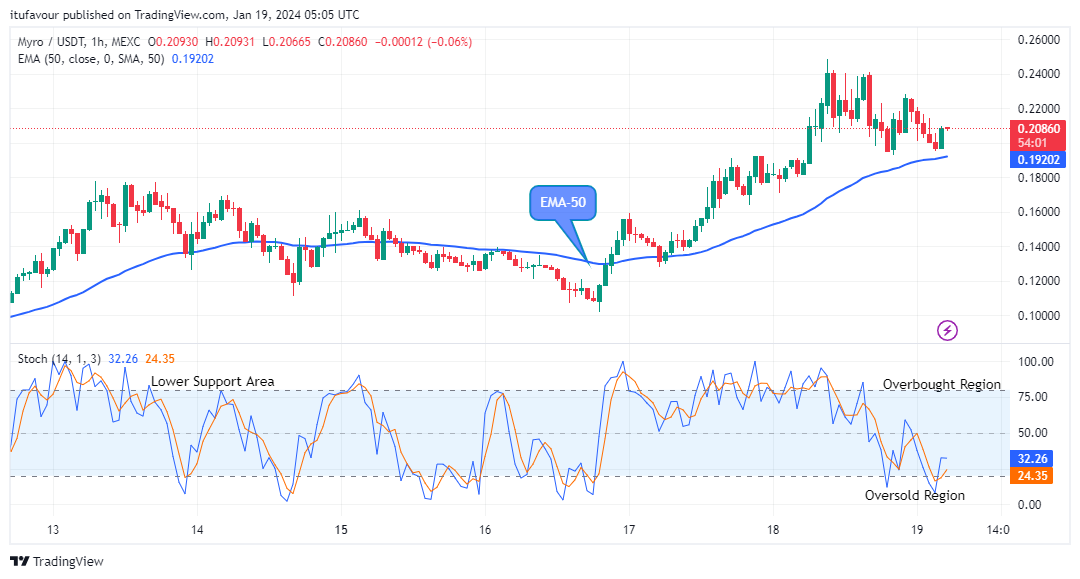Select the EMA (50, close, 0, SMA, 50) legend

[x=91, y=59]
